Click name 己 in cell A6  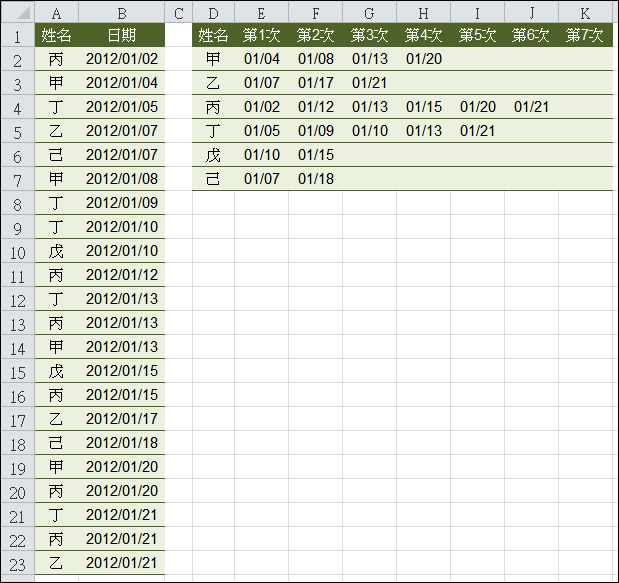pos(56,155)
